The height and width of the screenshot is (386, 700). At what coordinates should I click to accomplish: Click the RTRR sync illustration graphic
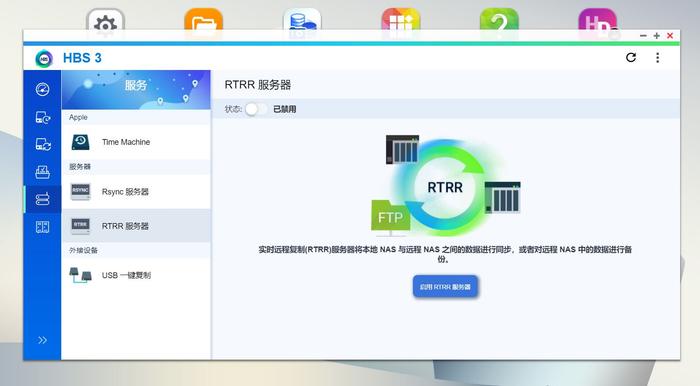446,187
